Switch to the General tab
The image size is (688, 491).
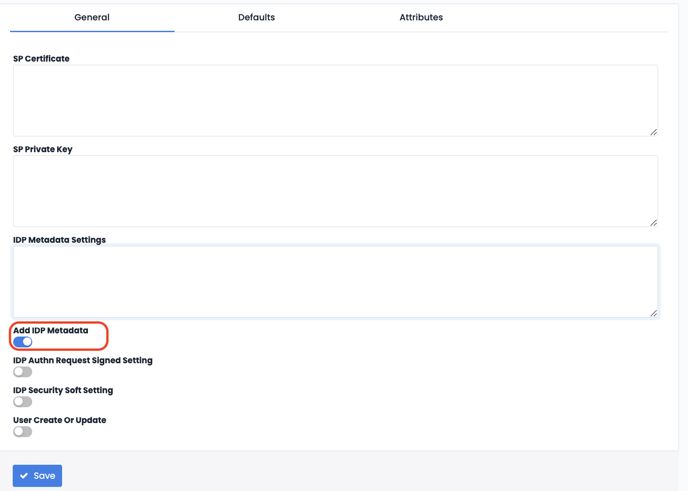point(92,17)
